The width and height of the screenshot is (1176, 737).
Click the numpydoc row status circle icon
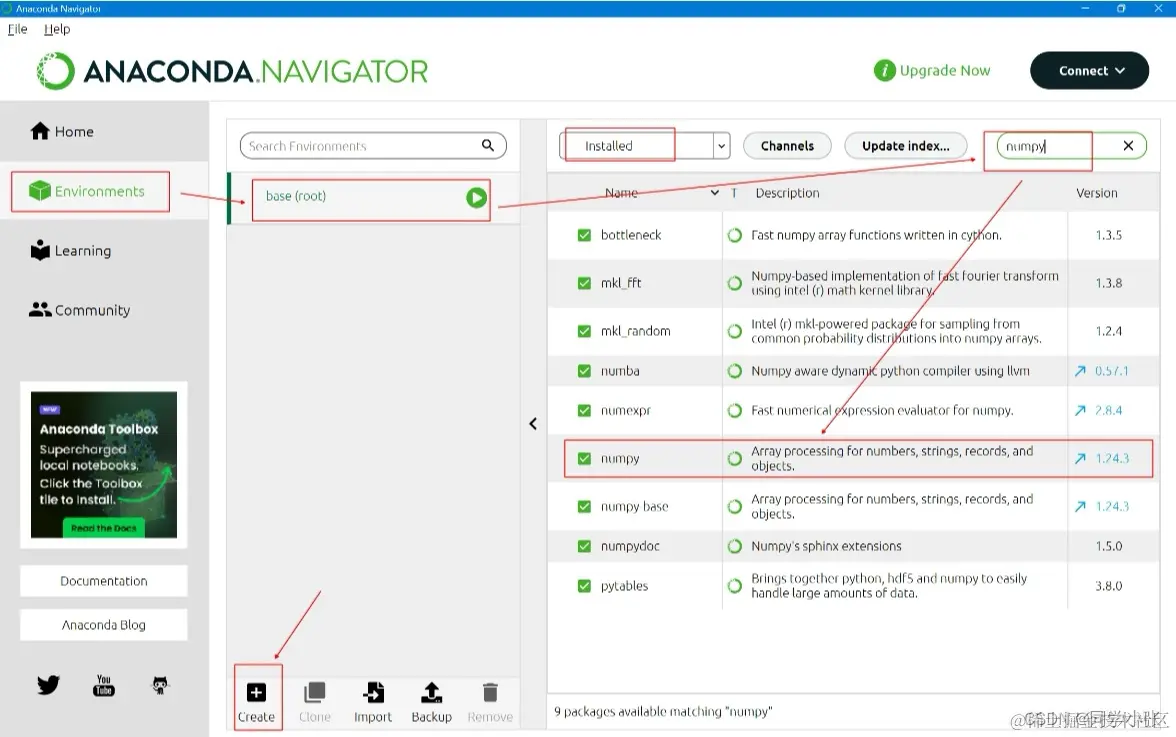point(735,546)
